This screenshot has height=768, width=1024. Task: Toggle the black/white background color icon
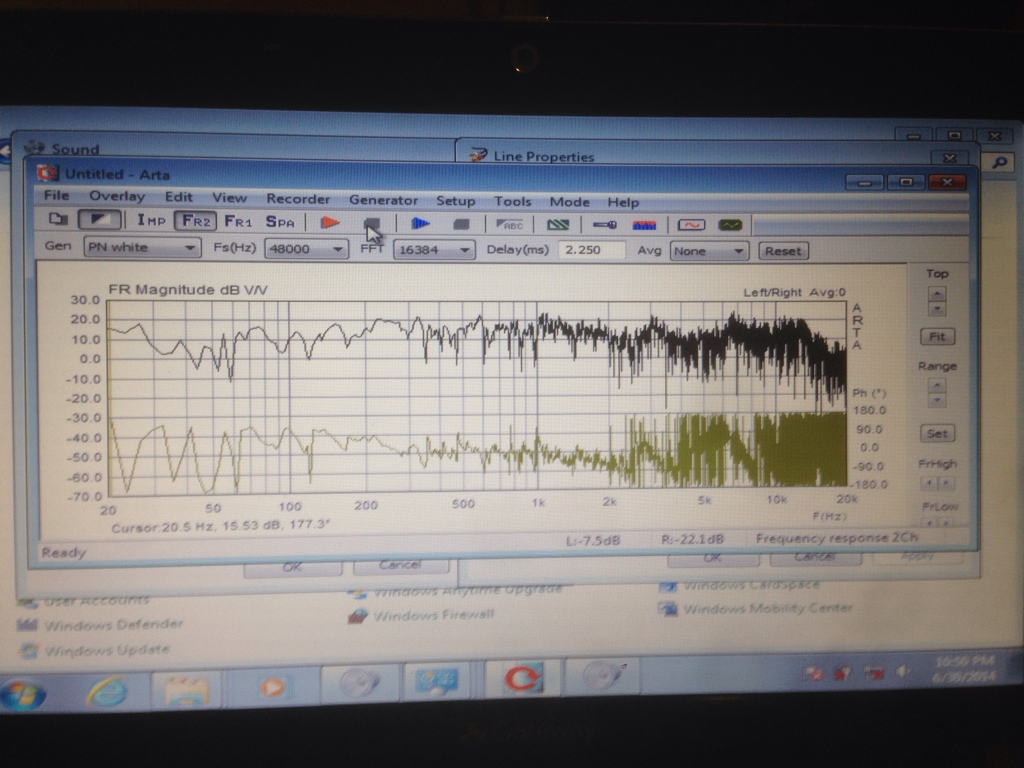click(99, 219)
